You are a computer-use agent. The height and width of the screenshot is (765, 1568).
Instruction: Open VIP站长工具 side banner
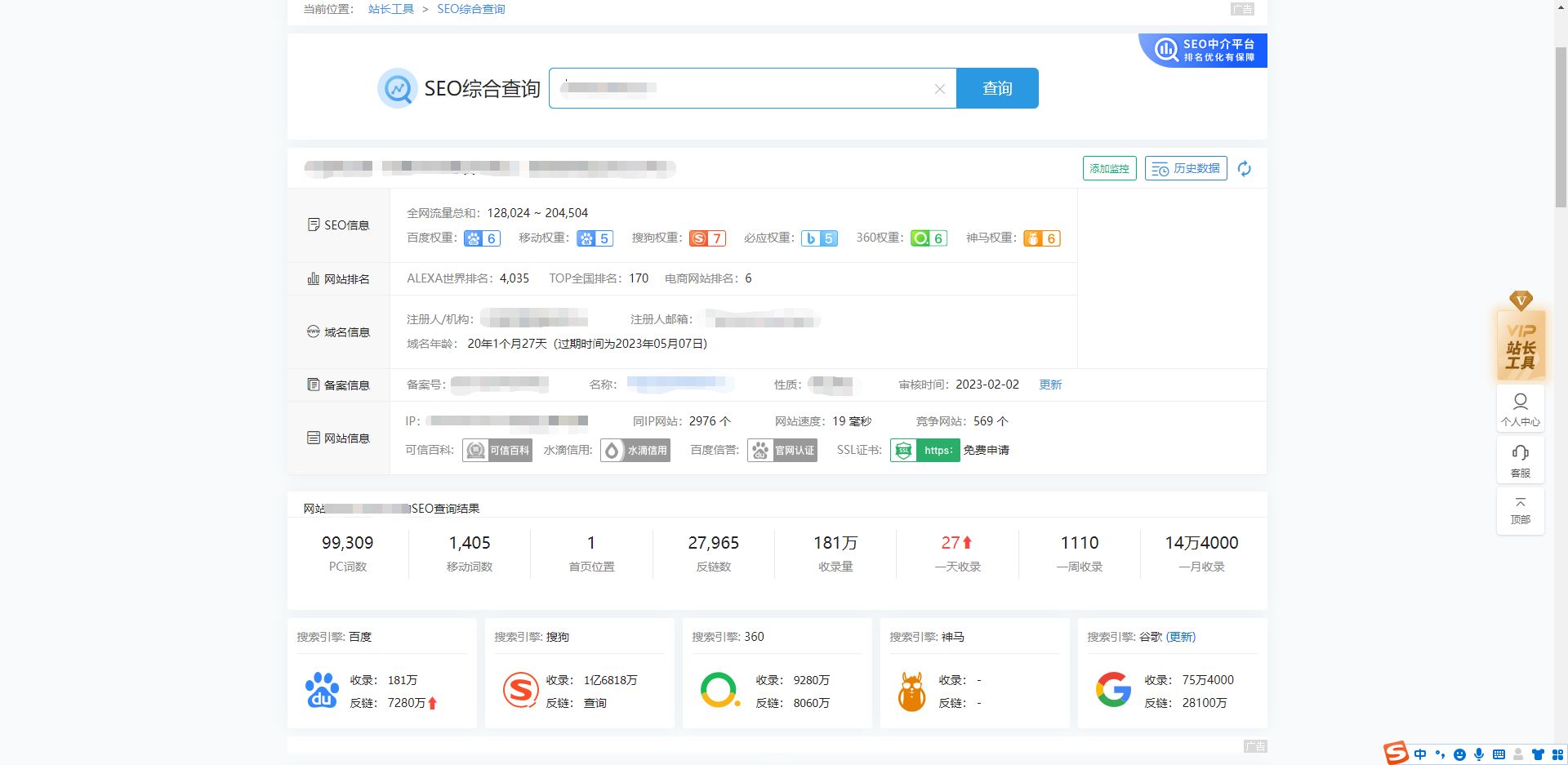click(1521, 336)
